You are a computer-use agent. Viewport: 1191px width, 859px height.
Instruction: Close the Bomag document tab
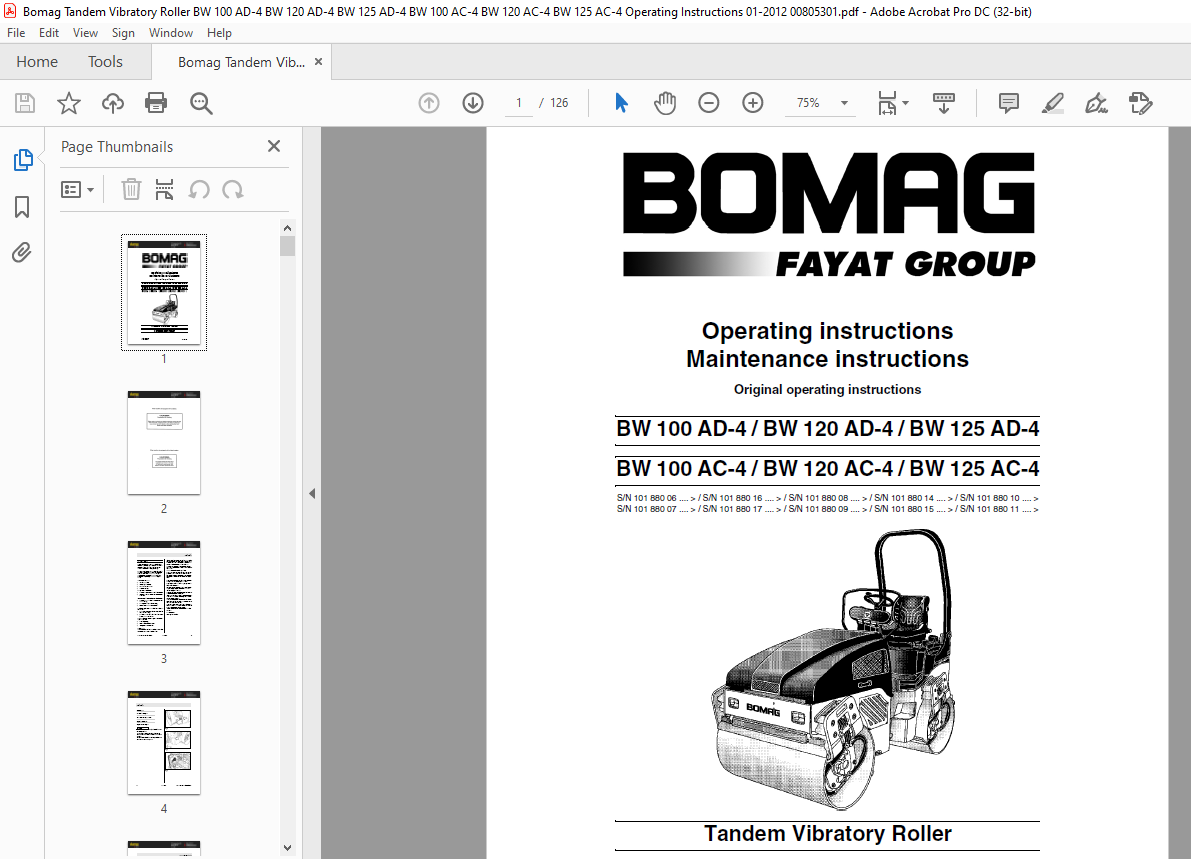click(x=318, y=62)
